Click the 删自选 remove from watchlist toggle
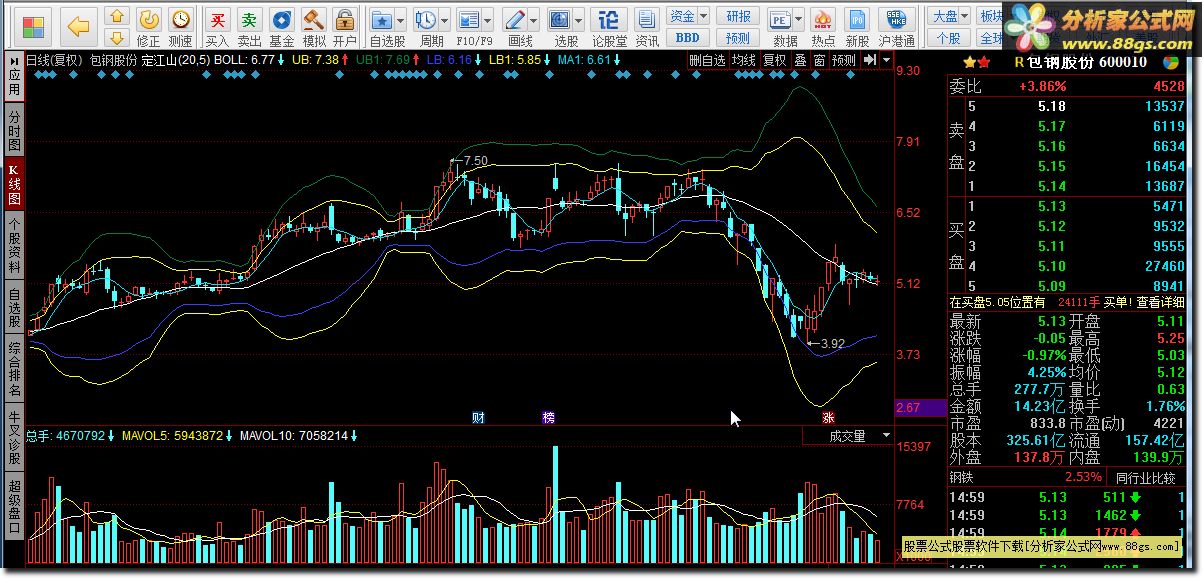The image size is (1204, 579). coord(708,60)
